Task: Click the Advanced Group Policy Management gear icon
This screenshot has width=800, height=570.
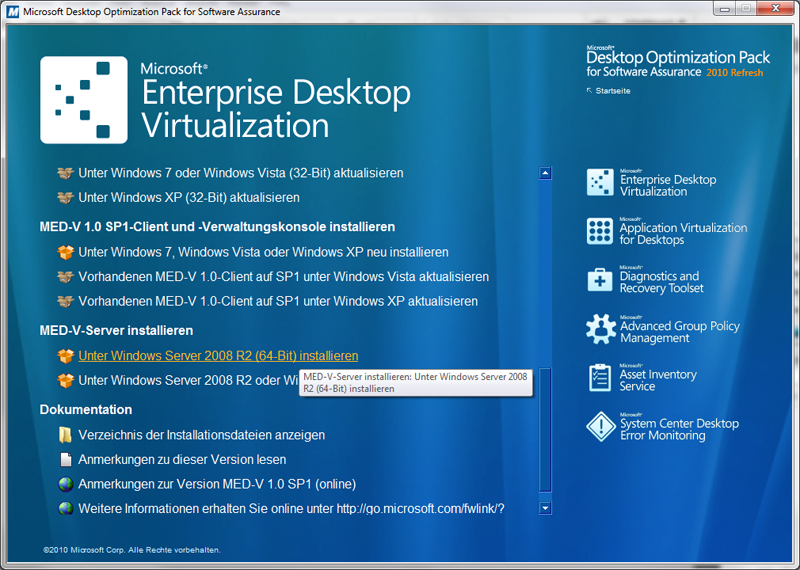Action: [600, 329]
